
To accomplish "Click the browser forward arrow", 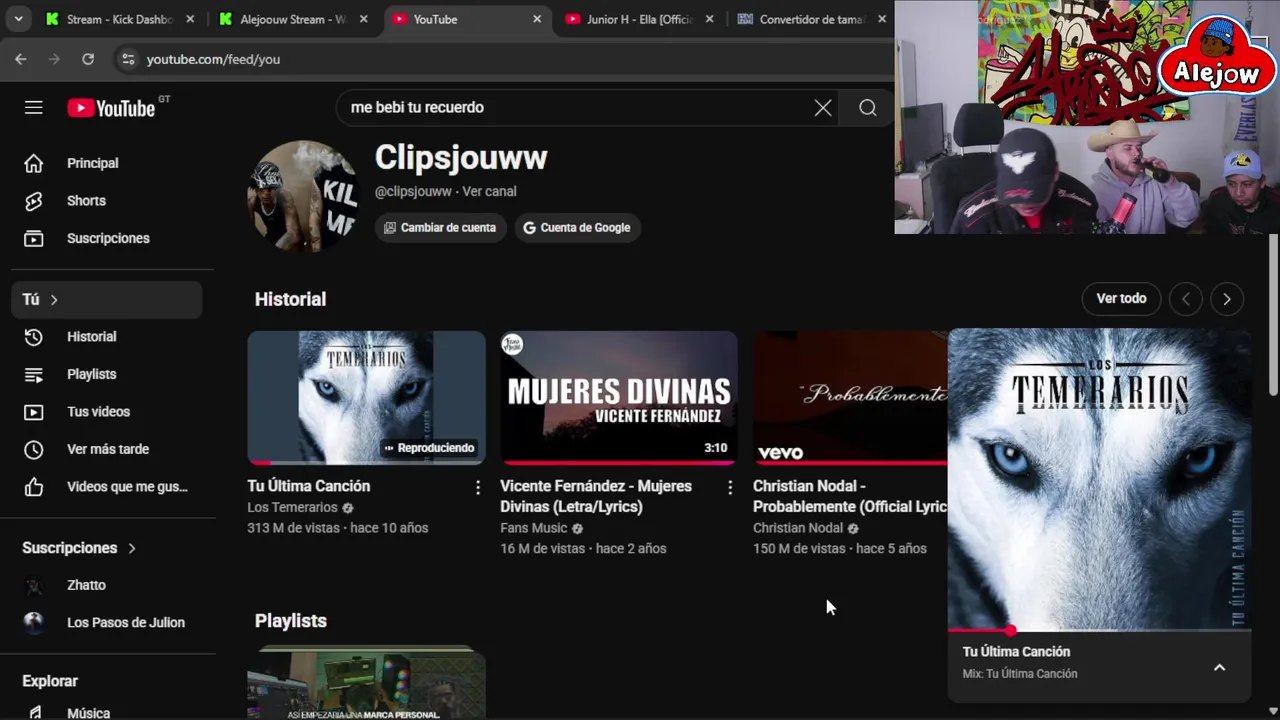I will coord(54,59).
